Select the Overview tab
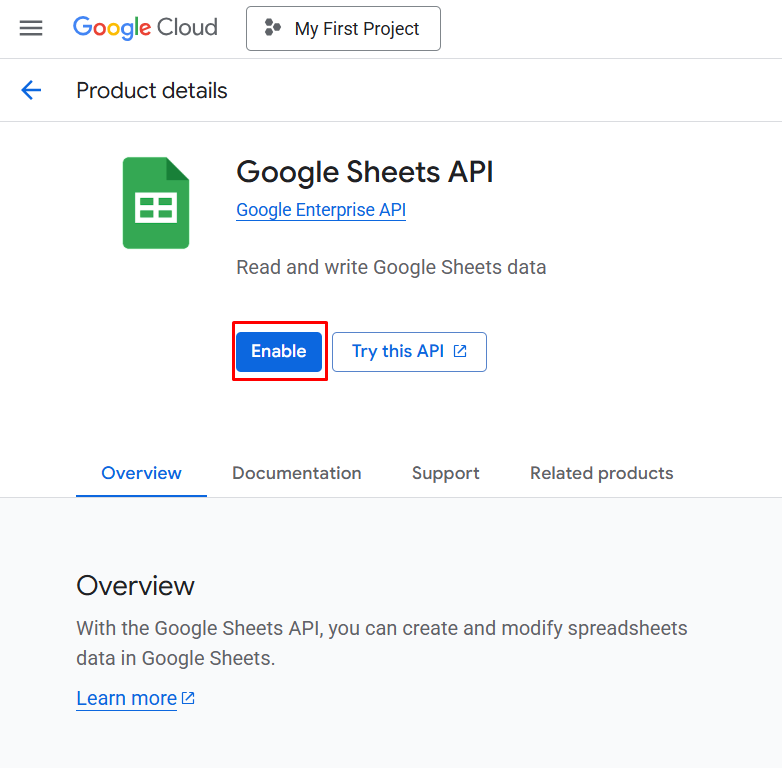The image size is (782, 768). click(142, 473)
